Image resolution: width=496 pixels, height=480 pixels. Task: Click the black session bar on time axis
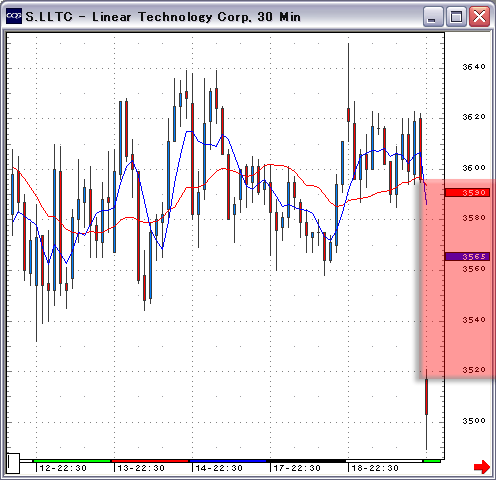pos(306,461)
